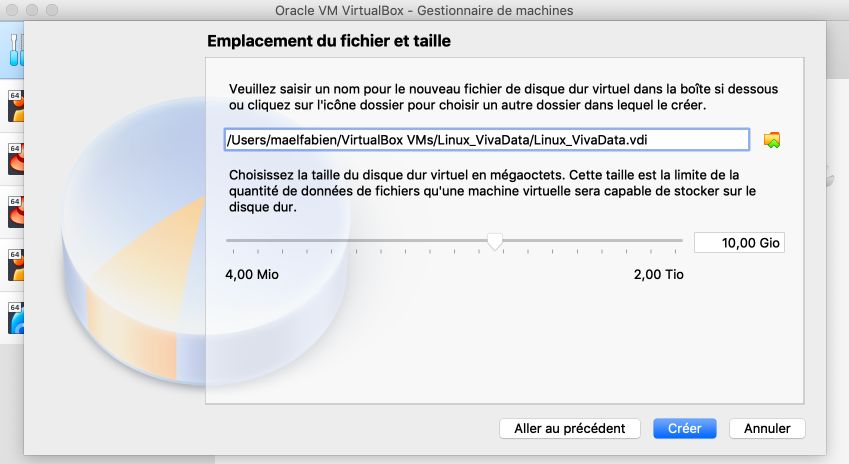Click the Annuler button

point(767,428)
